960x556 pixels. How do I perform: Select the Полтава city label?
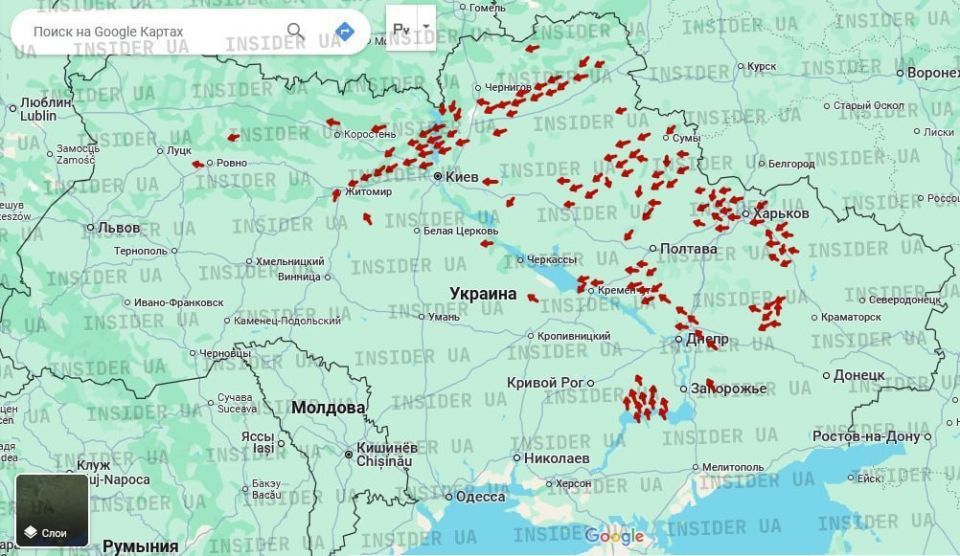pyautogui.click(x=689, y=248)
